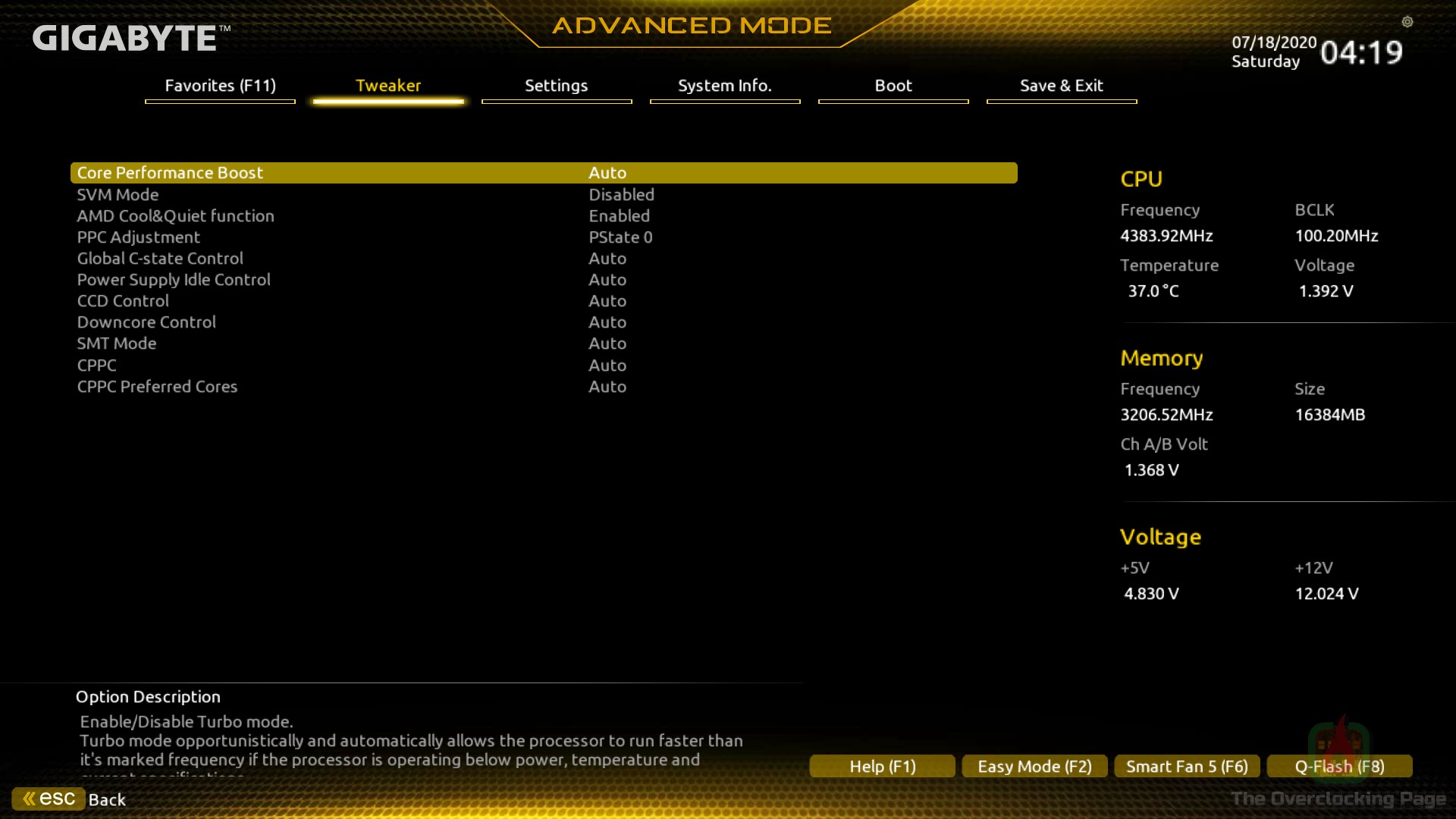Click the esc Back icon at bottom-left

(x=49, y=798)
